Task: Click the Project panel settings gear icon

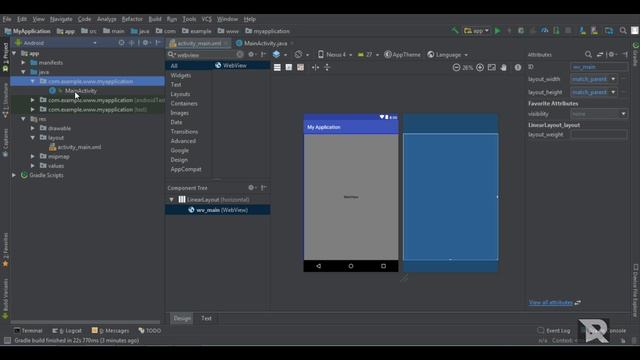Action: pos(146,42)
